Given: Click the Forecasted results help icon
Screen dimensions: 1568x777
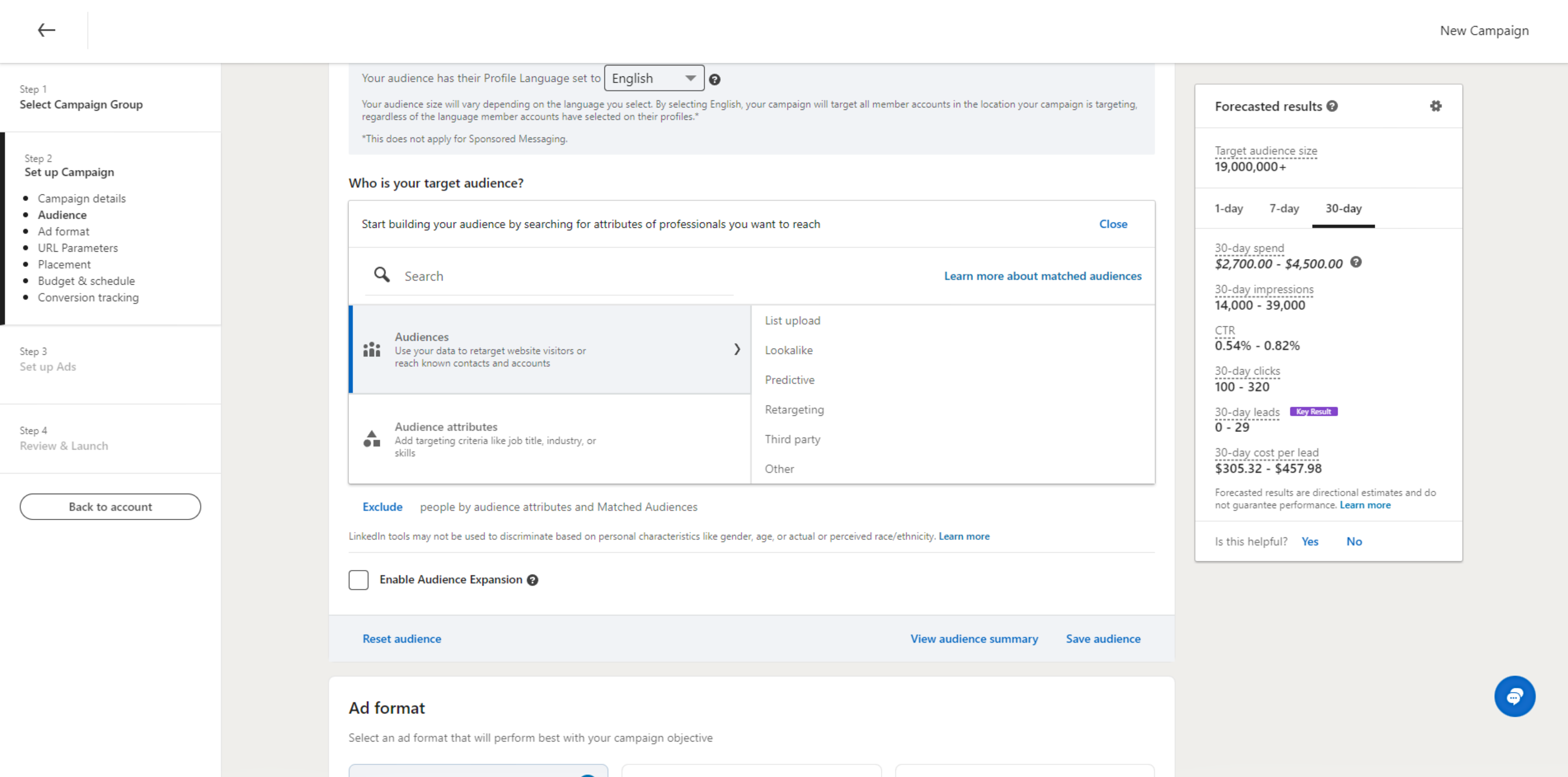Looking at the screenshot, I should coord(1332,106).
